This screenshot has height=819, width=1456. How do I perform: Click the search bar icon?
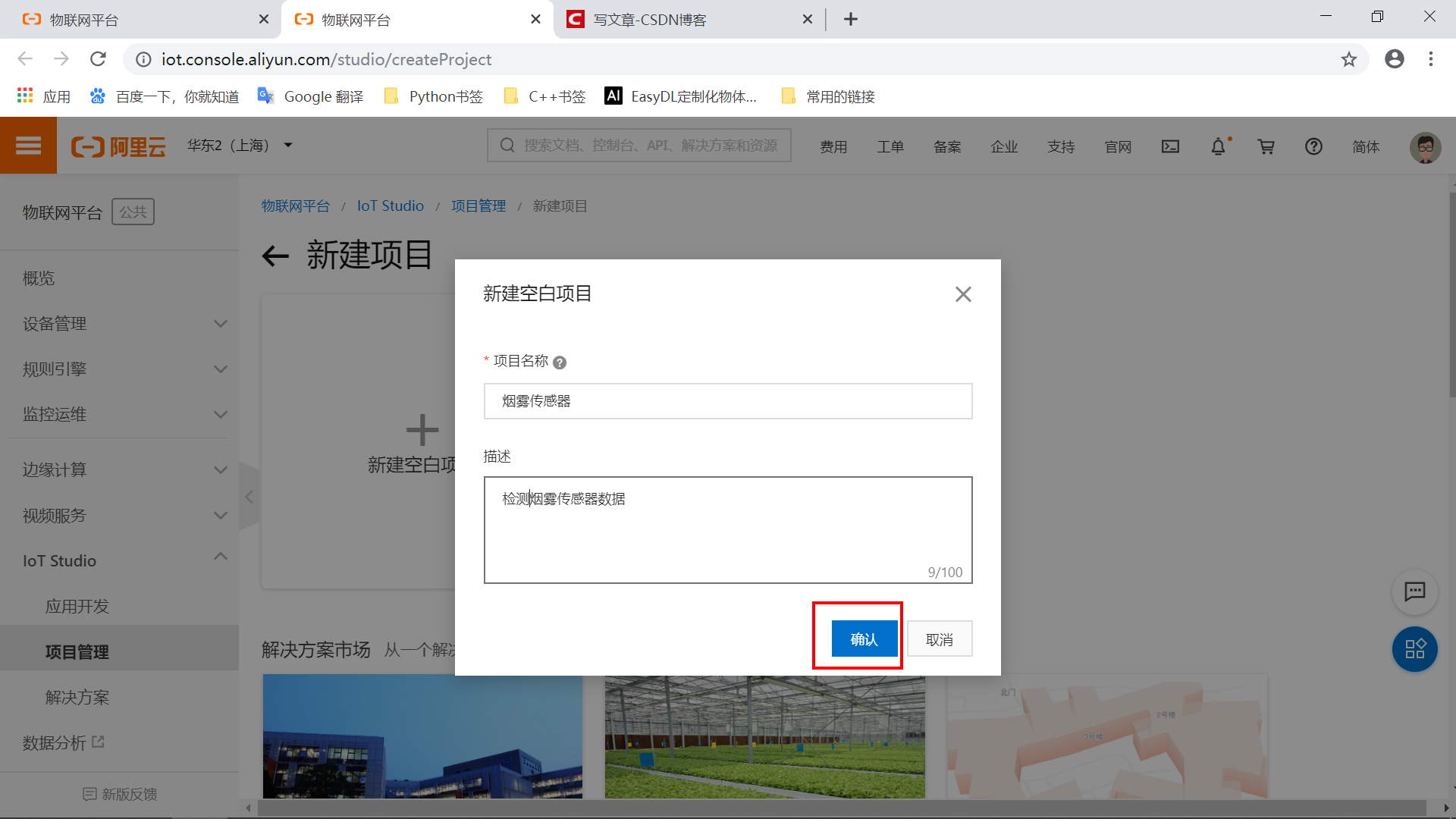point(506,146)
